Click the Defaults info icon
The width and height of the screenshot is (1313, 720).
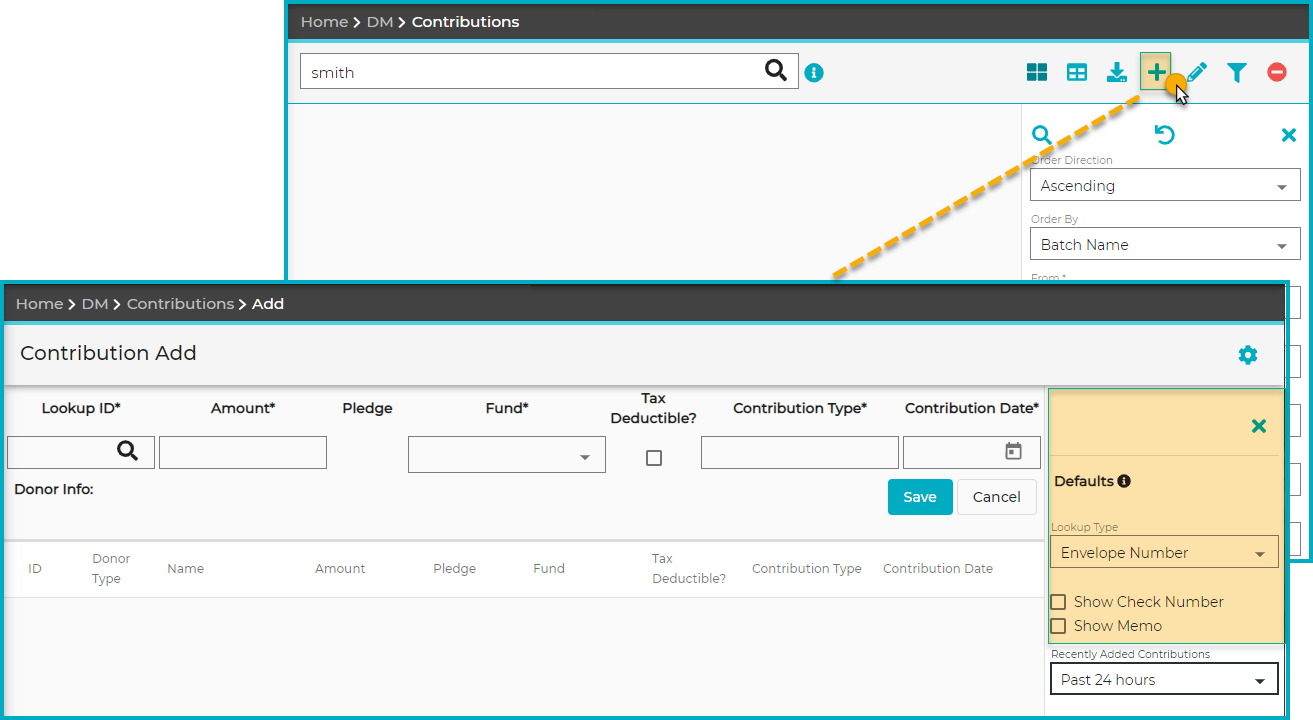[1124, 481]
